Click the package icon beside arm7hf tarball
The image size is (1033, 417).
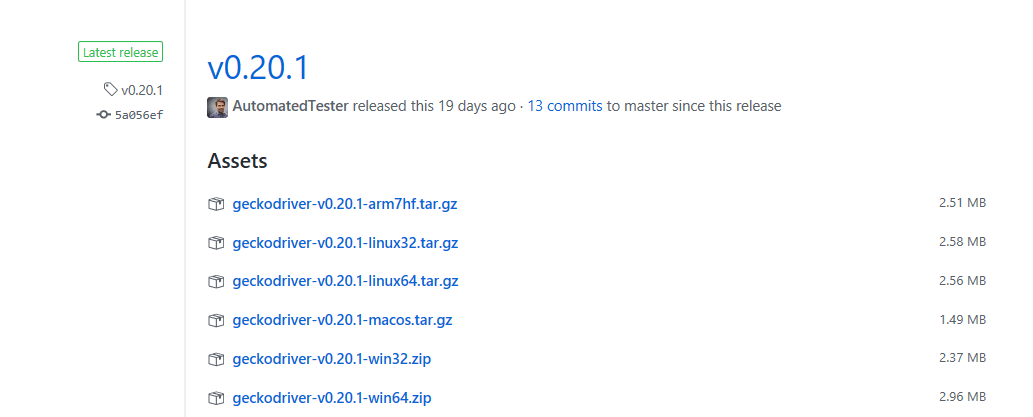click(215, 204)
